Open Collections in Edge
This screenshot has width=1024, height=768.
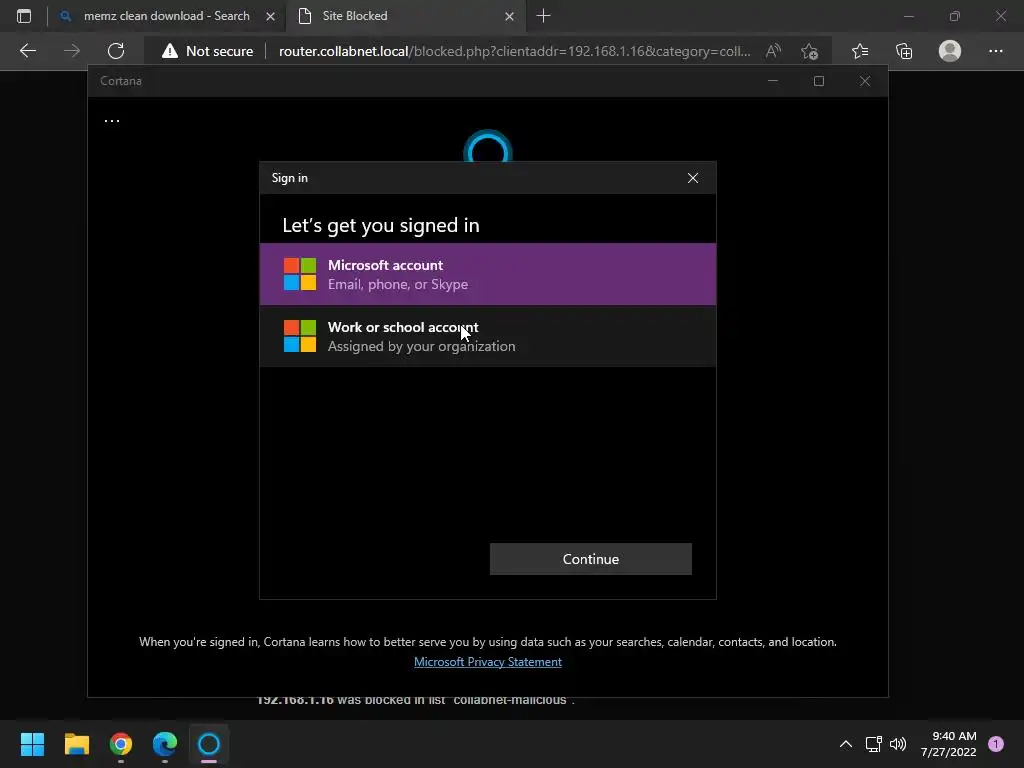click(x=904, y=51)
